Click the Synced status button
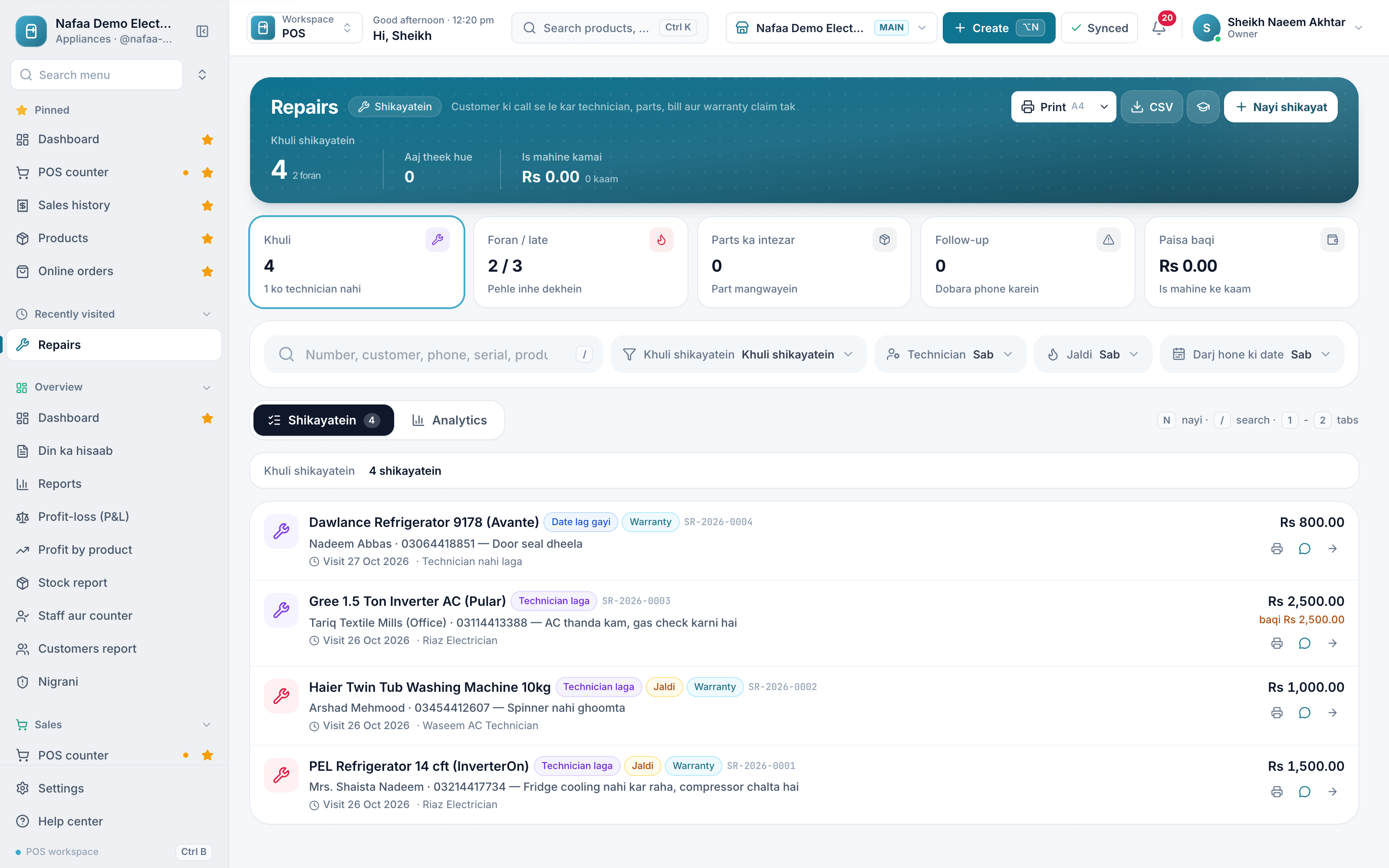The width and height of the screenshot is (1389, 868). [x=1099, y=27]
